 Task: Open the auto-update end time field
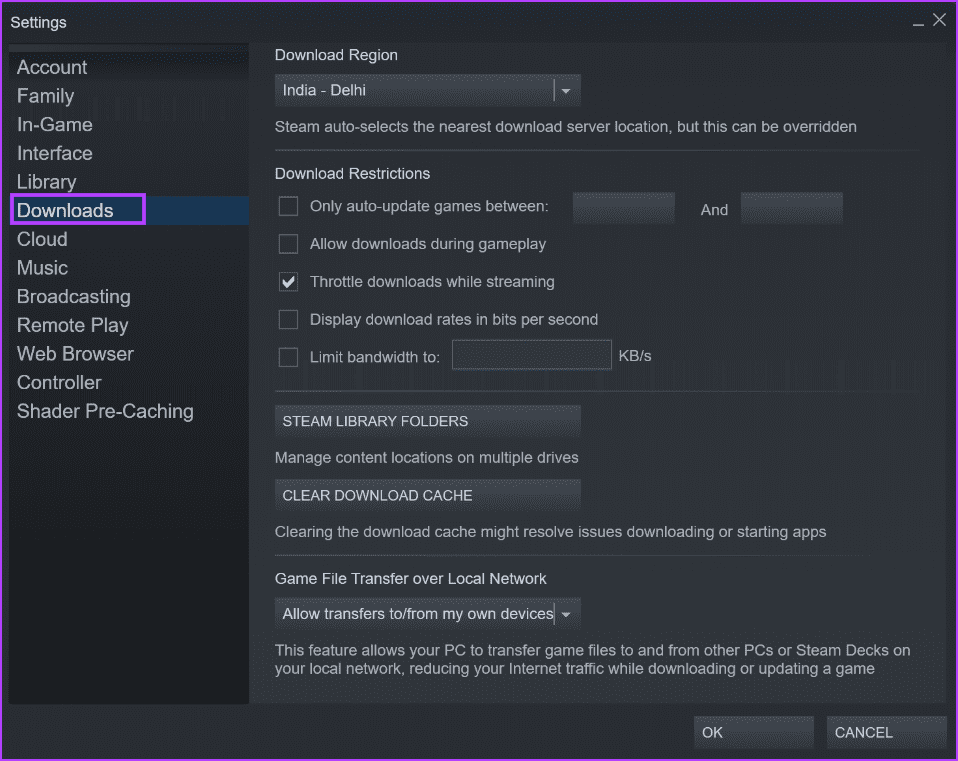[792, 208]
